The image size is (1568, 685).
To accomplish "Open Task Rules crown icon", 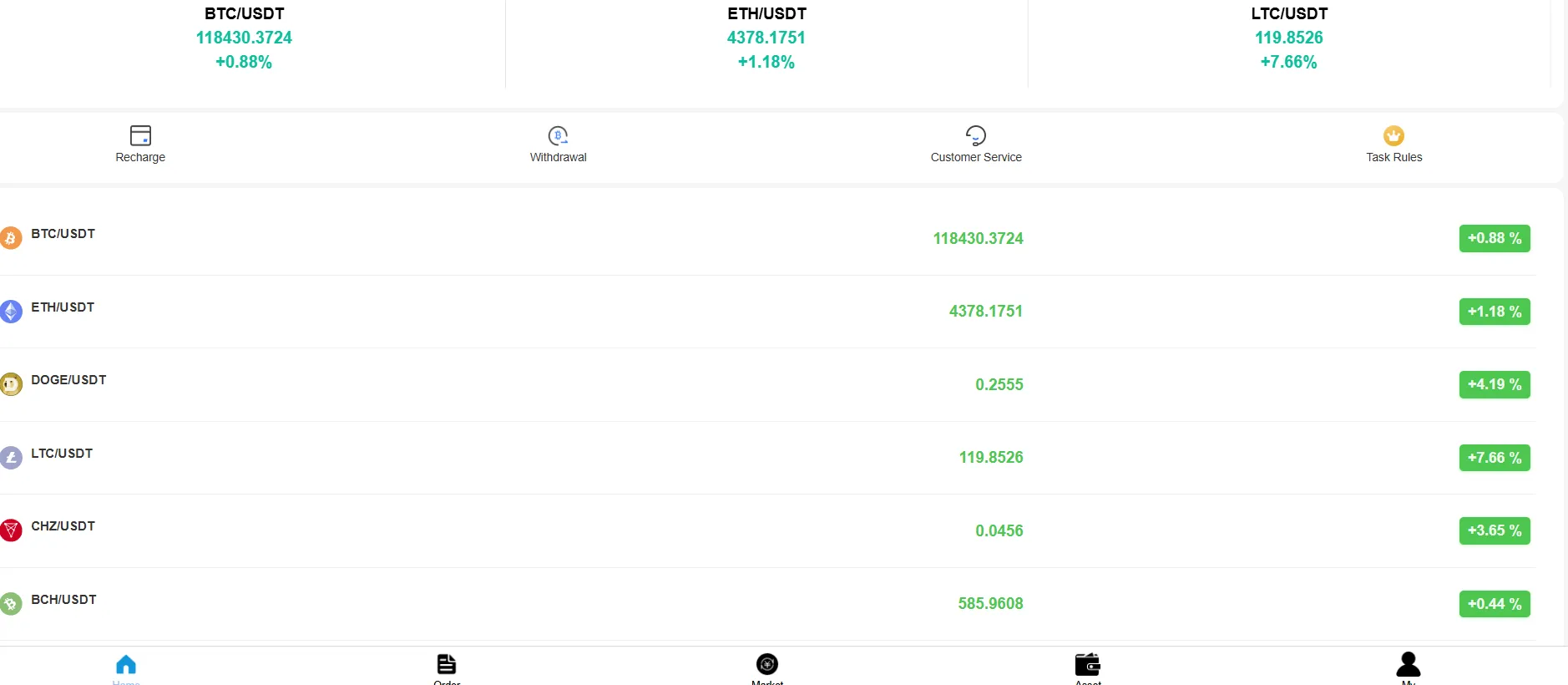I will (1393, 135).
